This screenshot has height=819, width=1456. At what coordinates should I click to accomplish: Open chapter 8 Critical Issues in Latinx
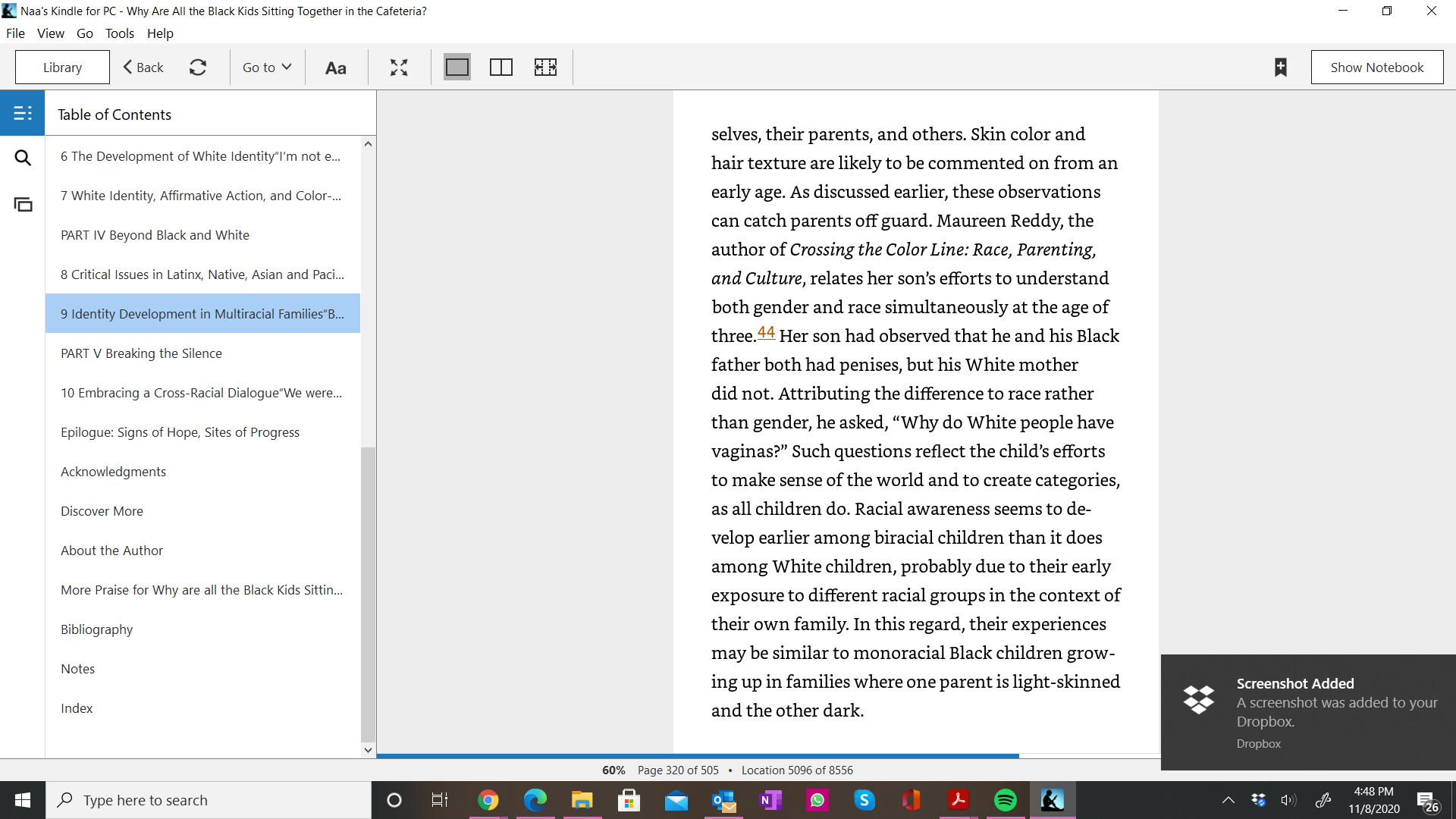click(x=202, y=275)
